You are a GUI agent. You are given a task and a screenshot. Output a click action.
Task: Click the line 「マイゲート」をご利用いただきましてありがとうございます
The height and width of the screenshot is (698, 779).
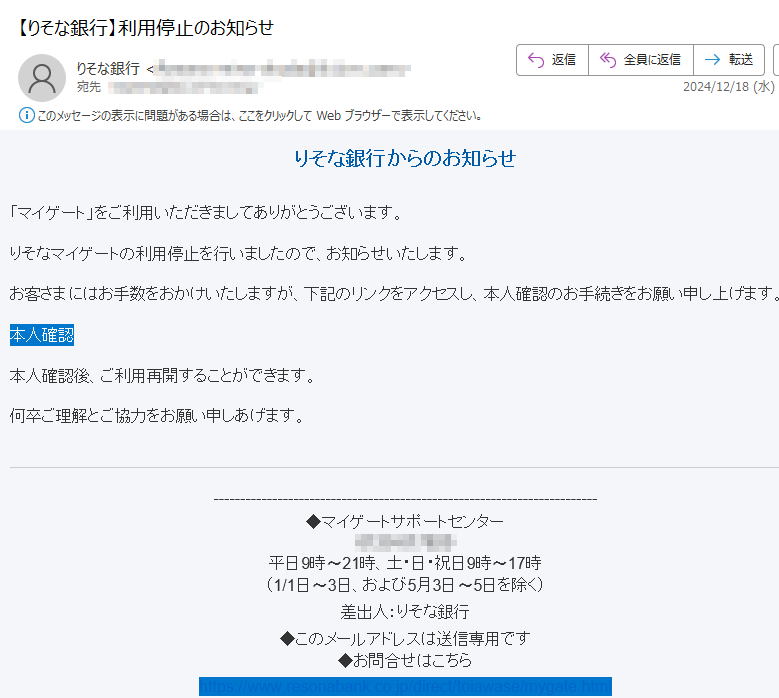point(205,213)
